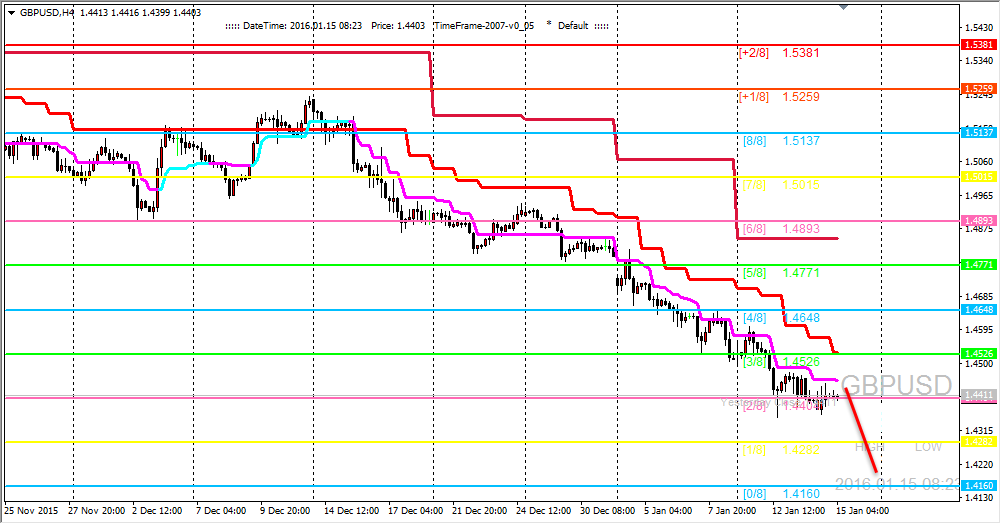Select the [4/8] level label
The image size is (1001, 524).
[x=755, y=318]
